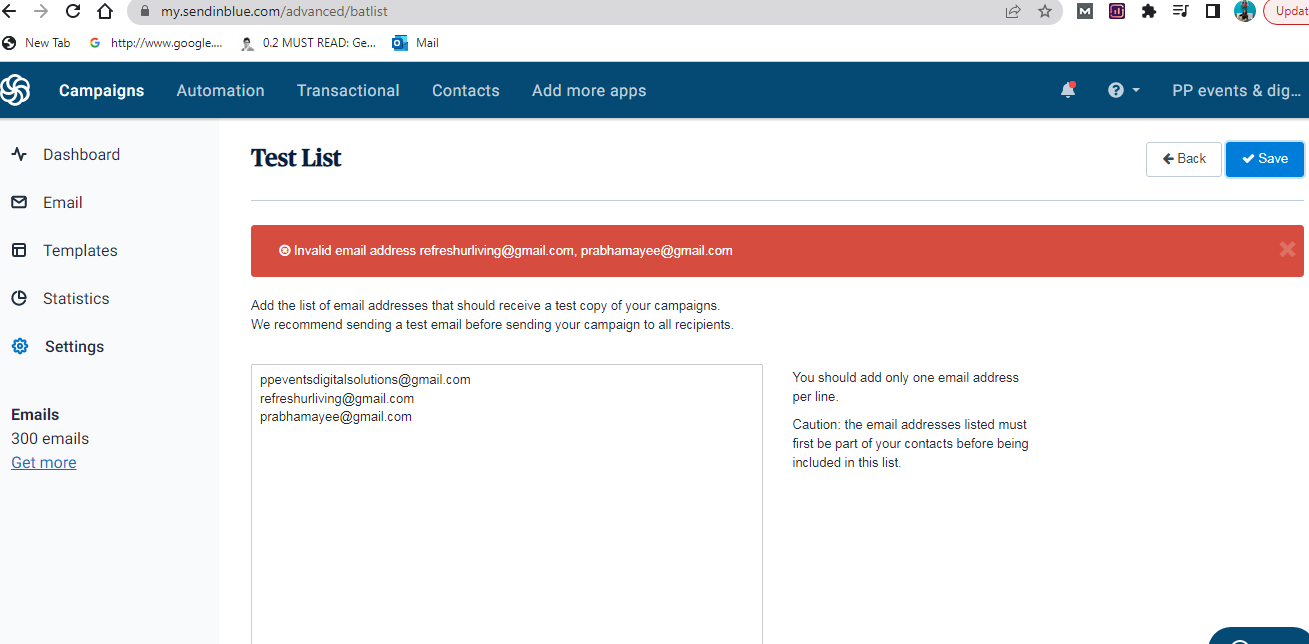Dismiss the invalid email error banner

tap(1287, 249)
